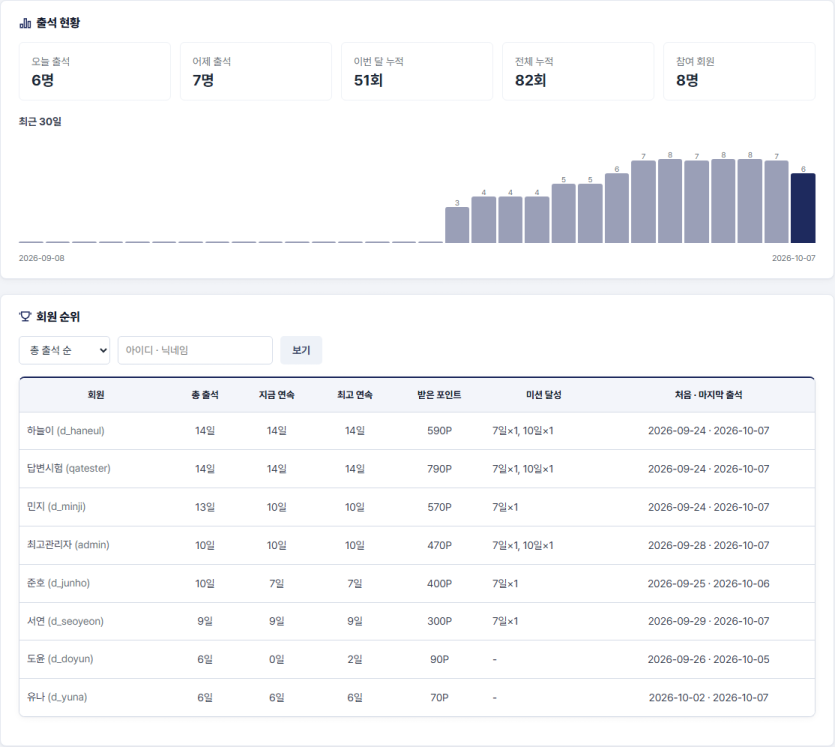The image size is (835, 747).
Task: Click the 어제 출석 7명 stat card
Action: coord(256,71)
